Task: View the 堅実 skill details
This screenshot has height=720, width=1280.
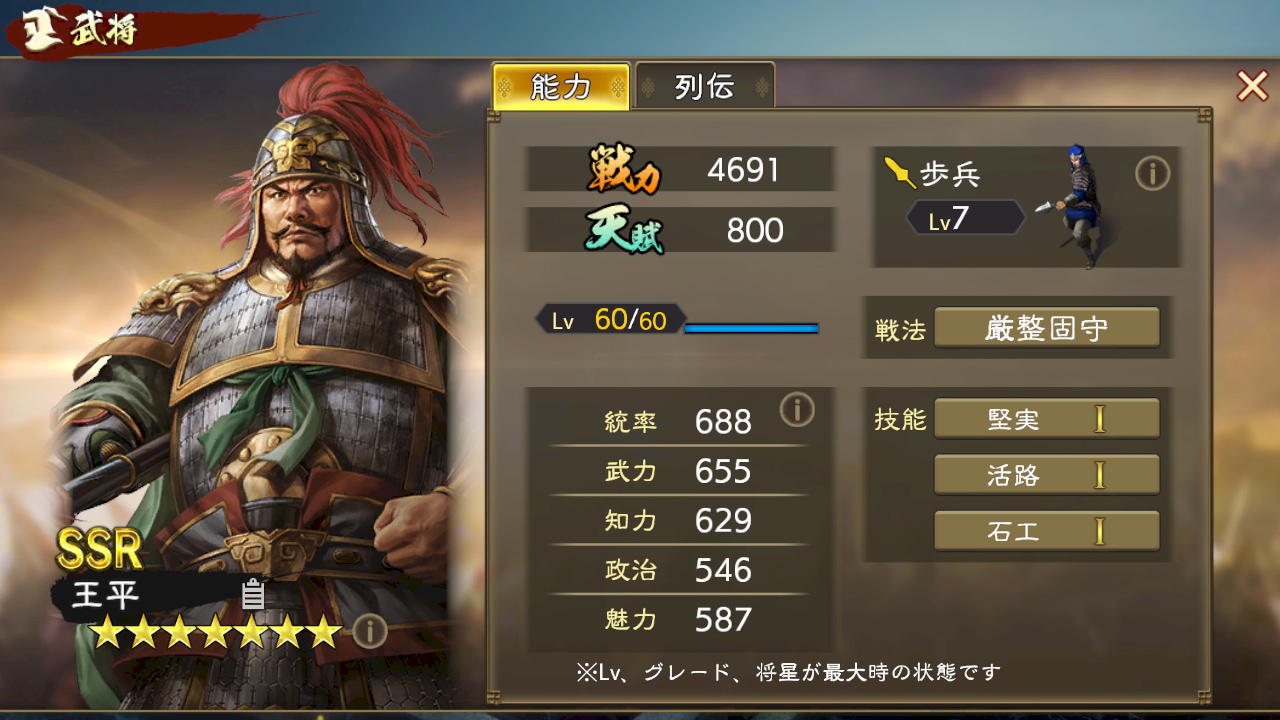Action: coord(1047,419)
